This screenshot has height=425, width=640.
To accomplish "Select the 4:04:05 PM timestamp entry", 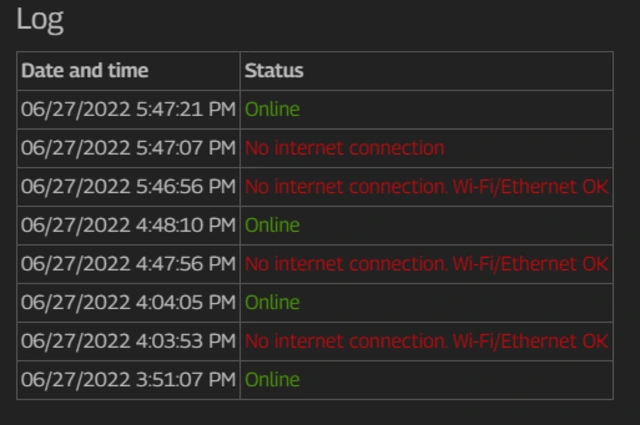I will point(128,302).
